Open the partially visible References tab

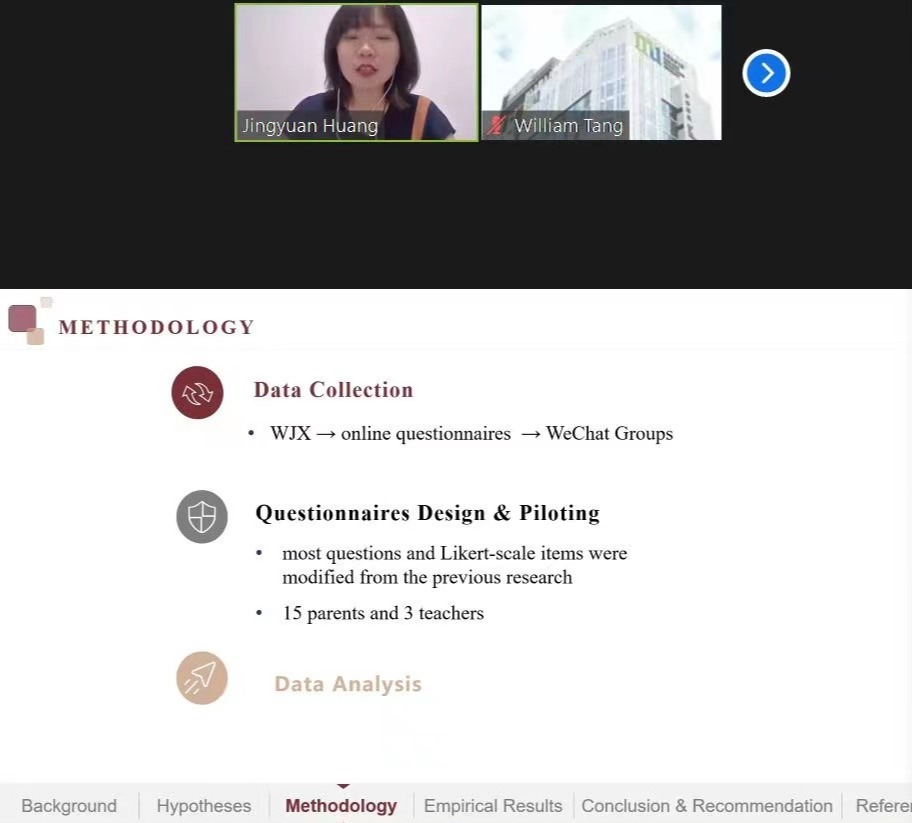click(x=882, y=806)
